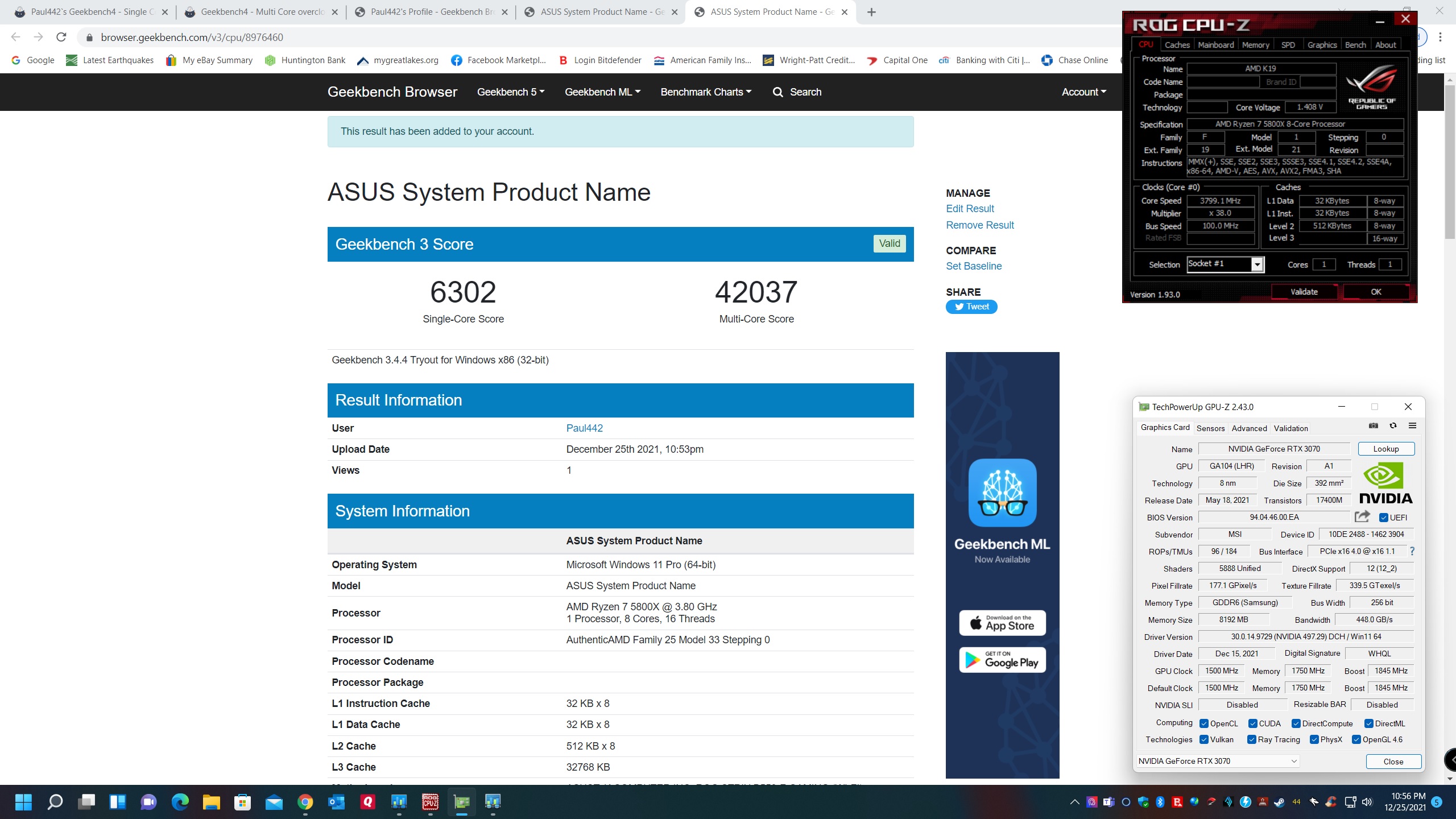1456x819 pixels.
Task: Open the volume speaker tray icon
Action: pos(1367,802)
